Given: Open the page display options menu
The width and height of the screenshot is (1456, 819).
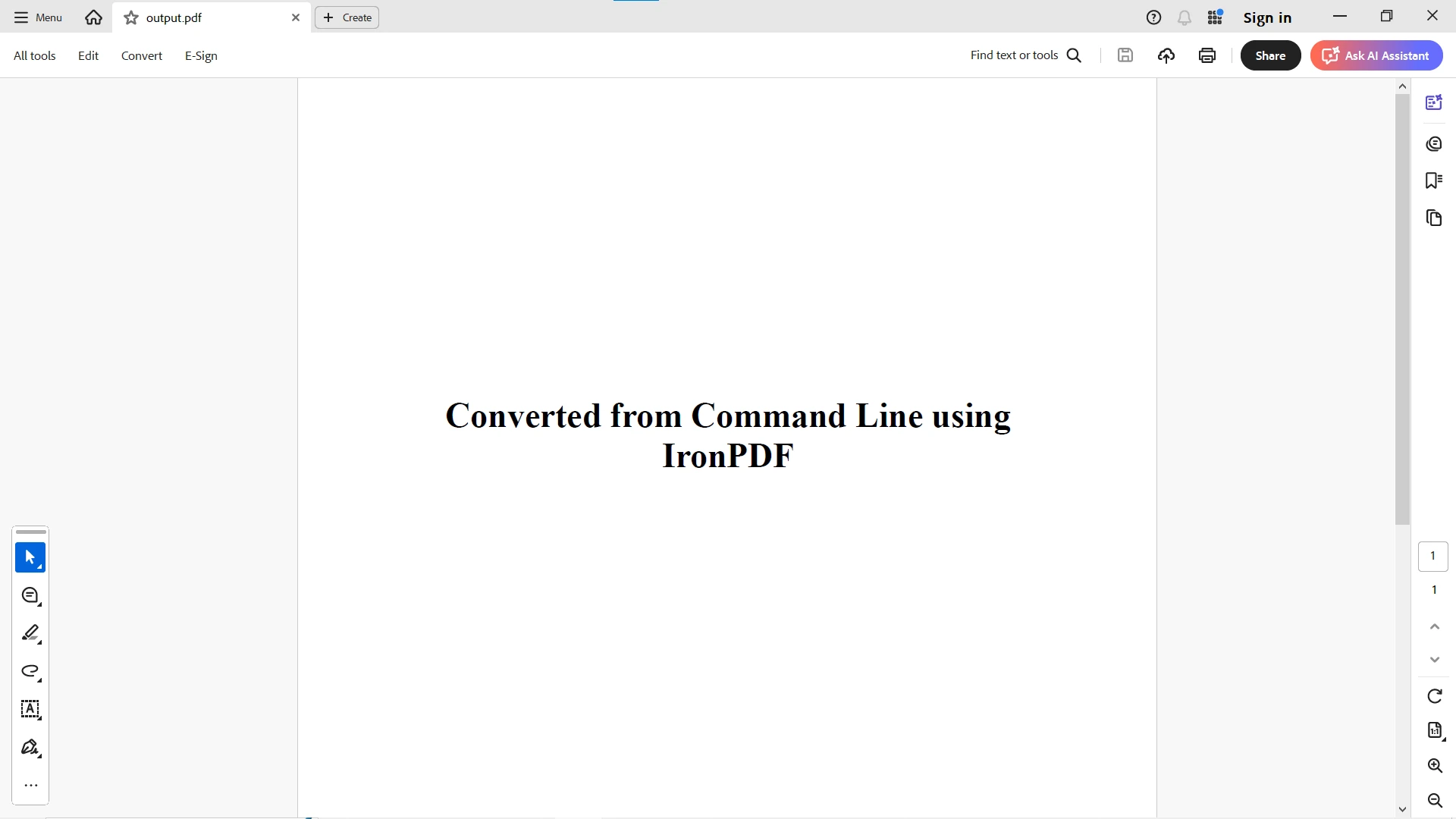Looking at the screenshot, I should pos(1434,730).
